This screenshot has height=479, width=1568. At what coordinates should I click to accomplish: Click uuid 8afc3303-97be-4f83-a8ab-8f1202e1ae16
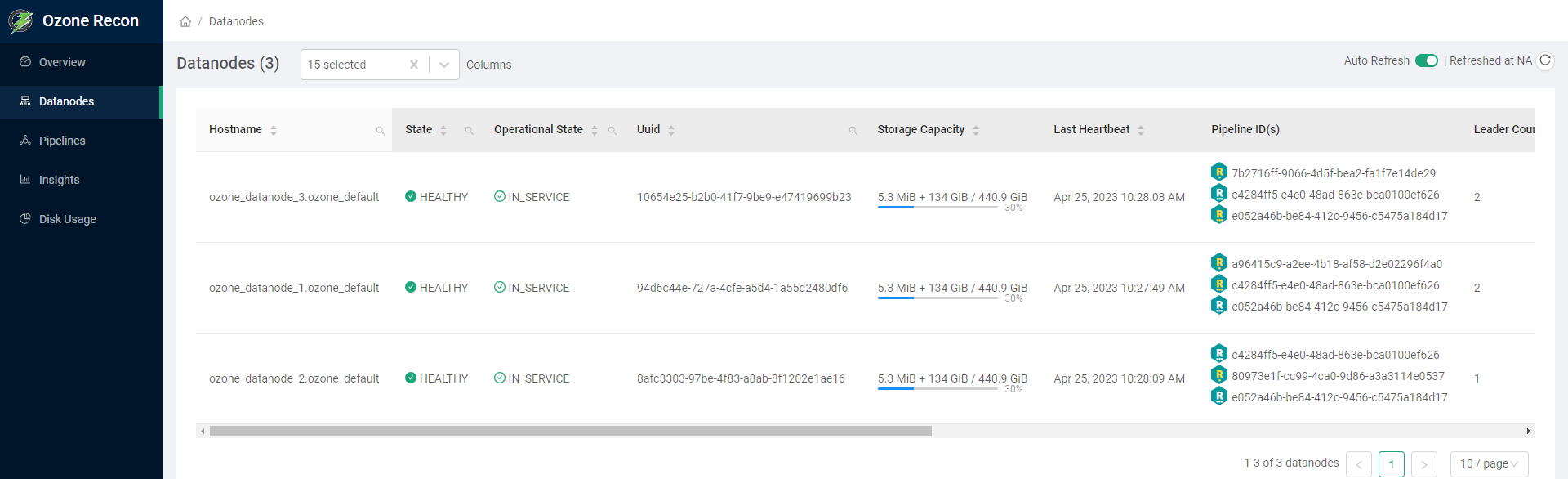pyautogui.click(x=741, y=378)
